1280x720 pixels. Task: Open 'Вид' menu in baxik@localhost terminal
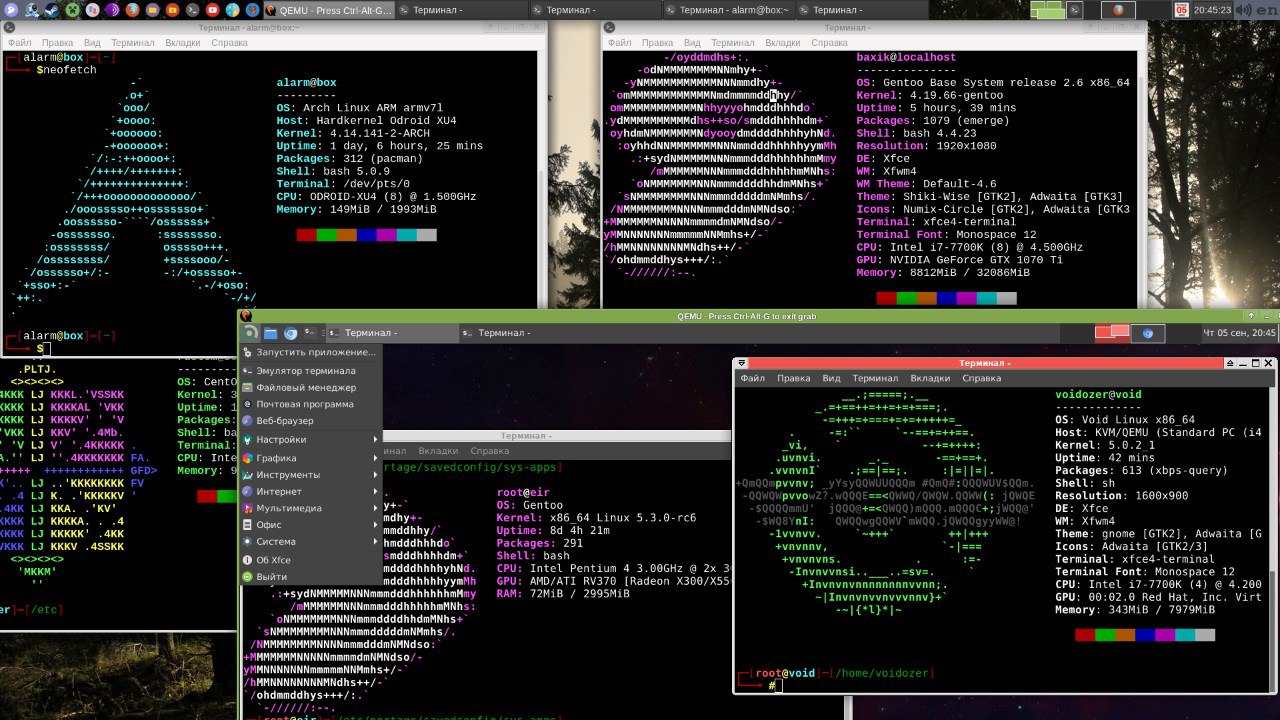(x=692, y=43)
